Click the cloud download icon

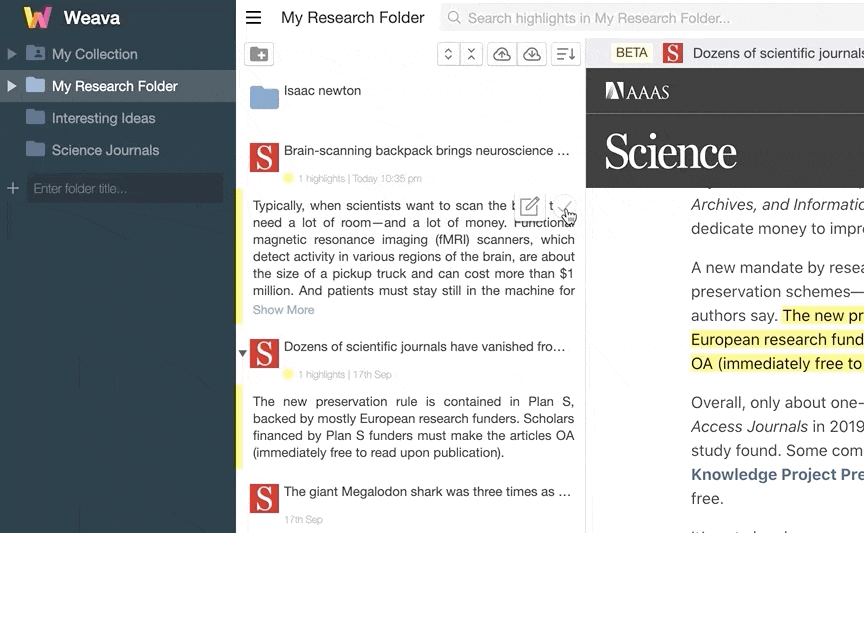(531, 54)
